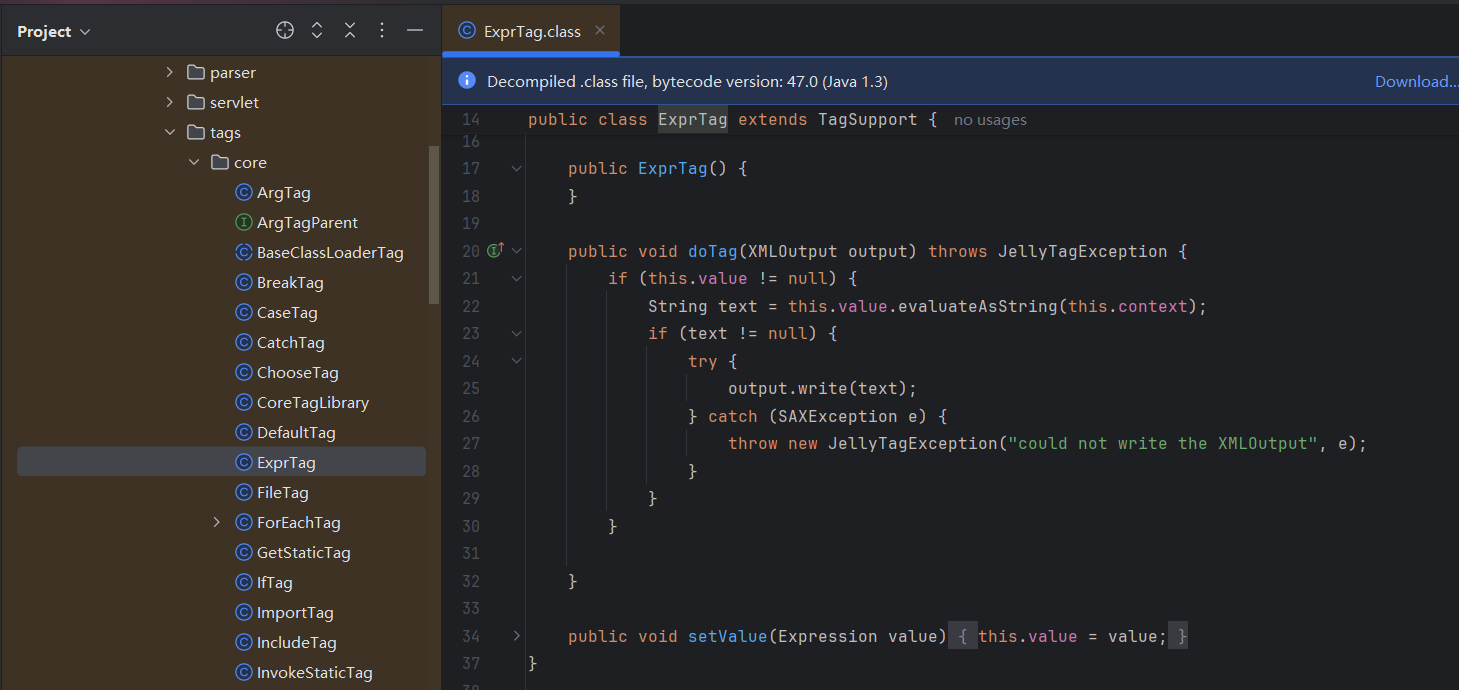Screen dimensions: 1459x690
Task: Open the Project panel options menu
Action: point(382,31)
